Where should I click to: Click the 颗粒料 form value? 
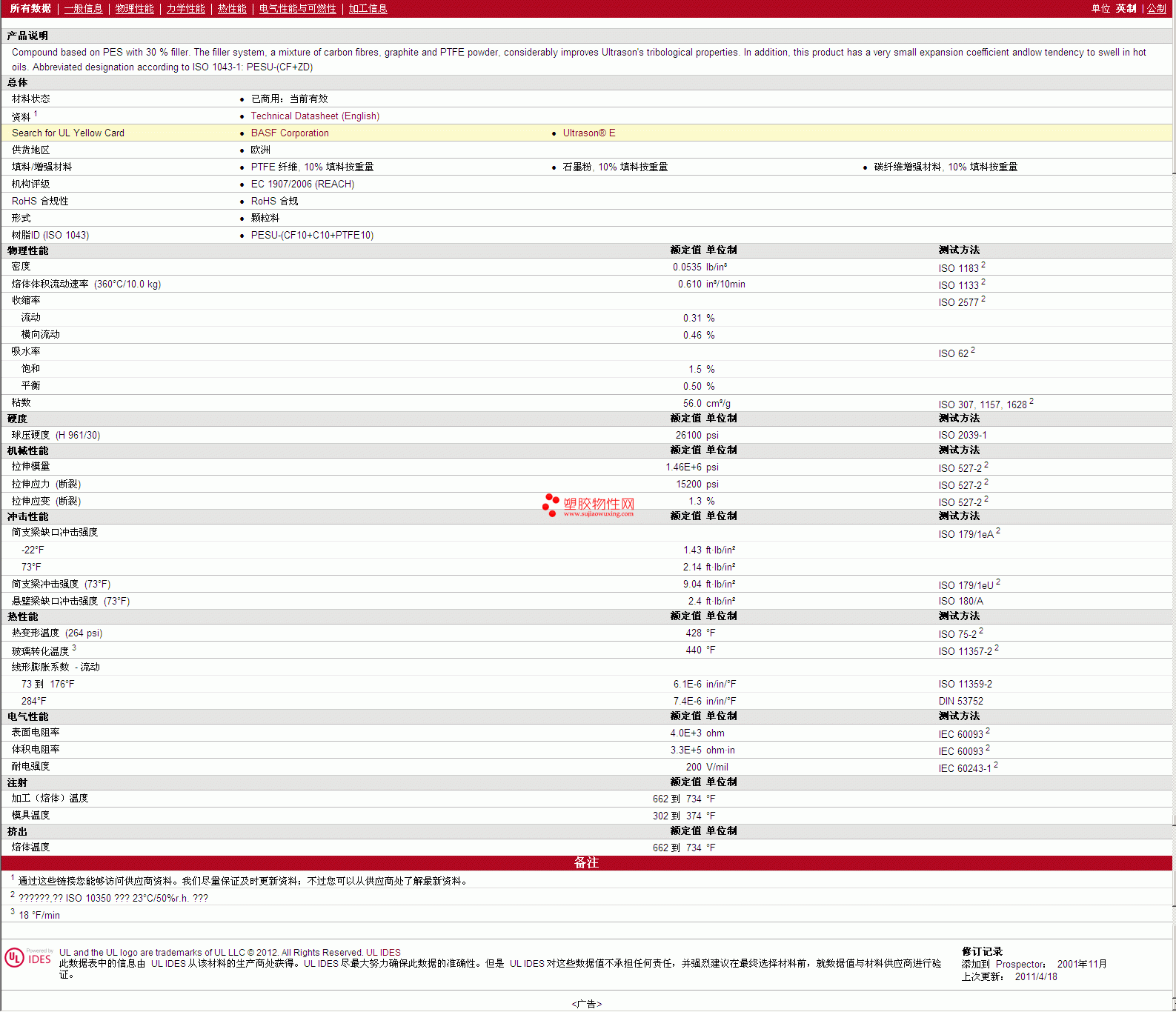tap(265, 219)
